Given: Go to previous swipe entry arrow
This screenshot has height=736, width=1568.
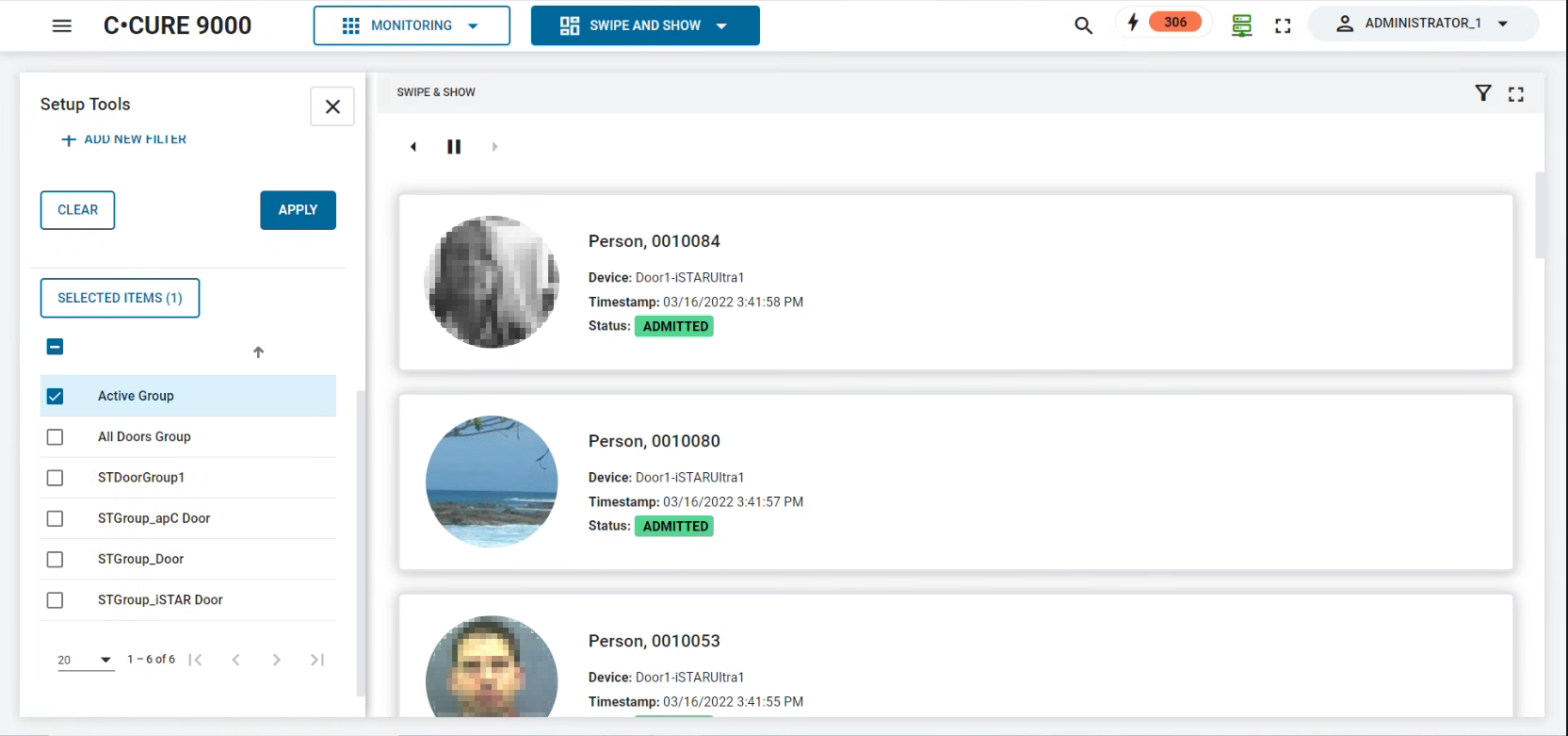Looking at the screenshot, I should [x=413, y=147].
